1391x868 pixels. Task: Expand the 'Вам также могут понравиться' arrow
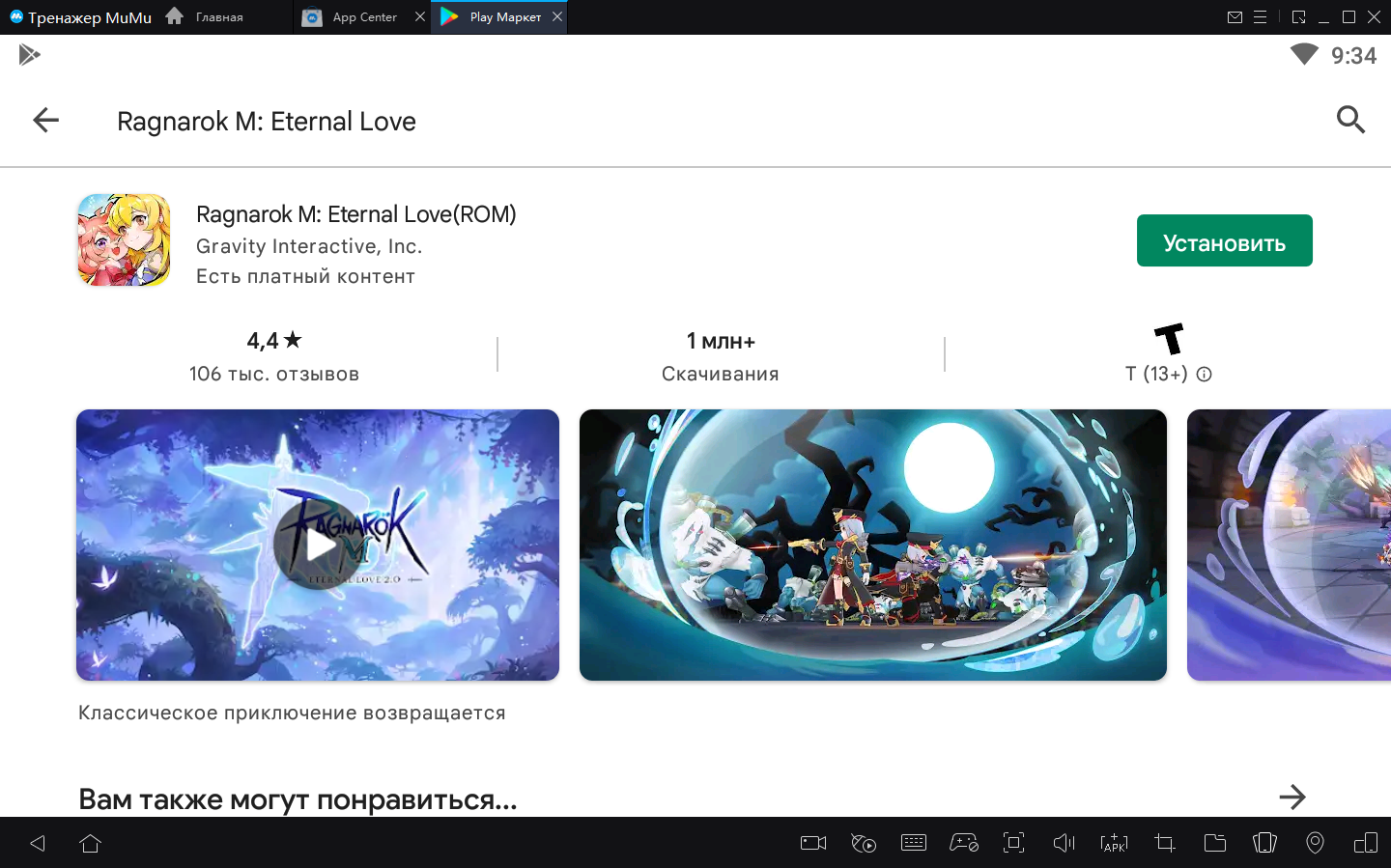click(x=1292, y=797)
